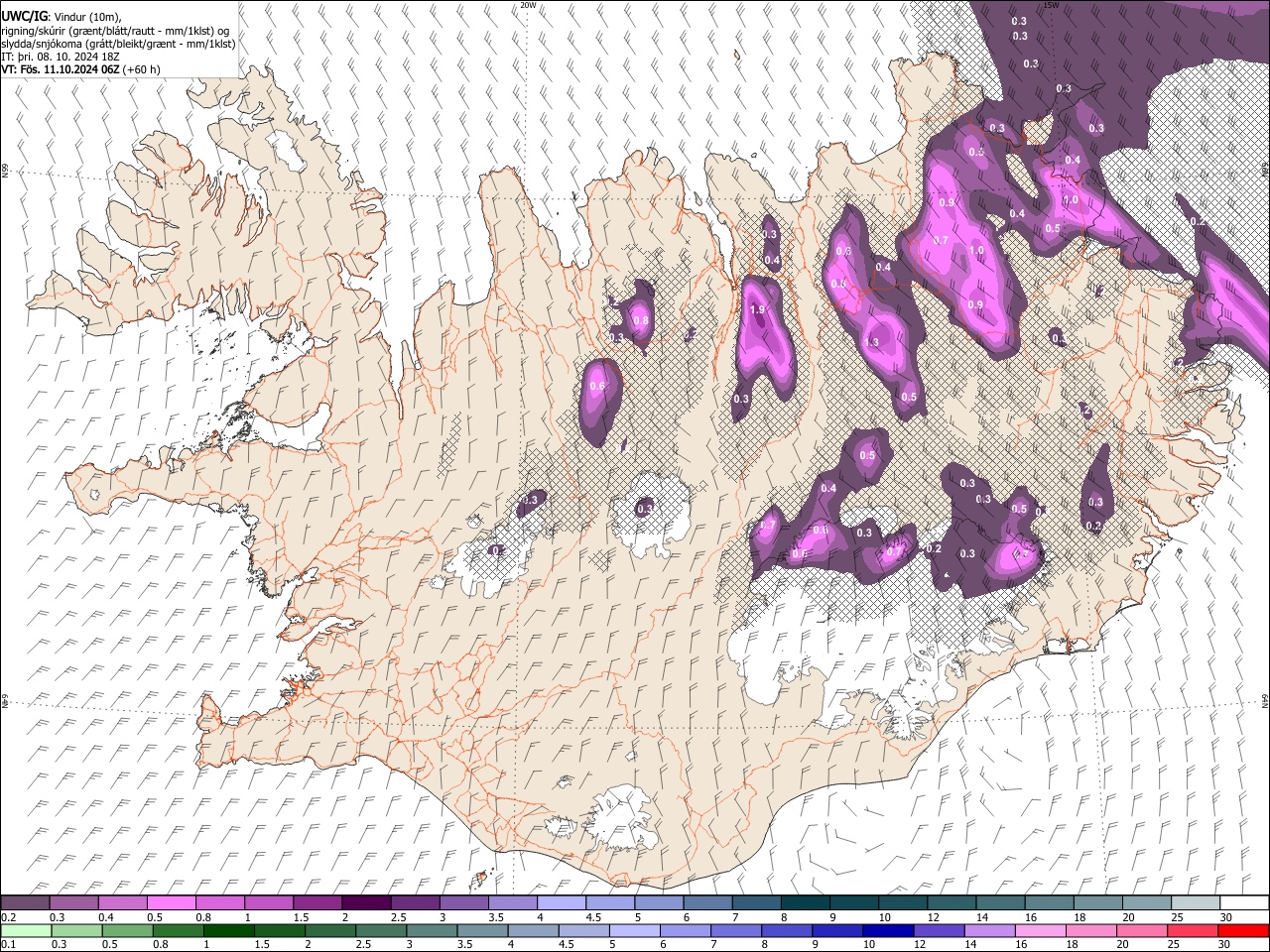Image resolution: width=1270 pixels, height=952 pixels.
Task: Choose the pale green 0.1 rain swatch
Action: click(27, 930)
